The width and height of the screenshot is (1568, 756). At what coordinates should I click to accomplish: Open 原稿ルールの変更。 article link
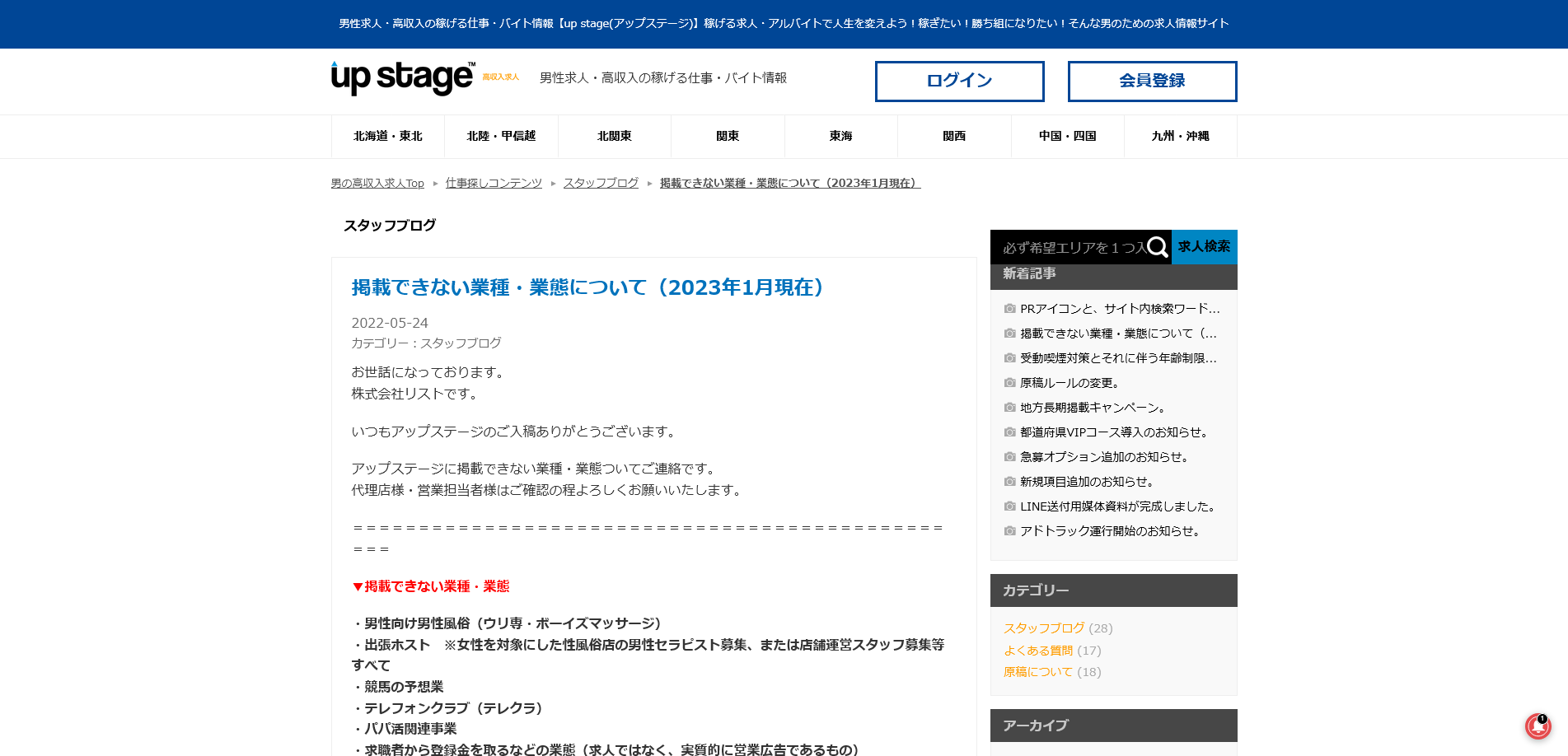click(x=1070, y=383)
